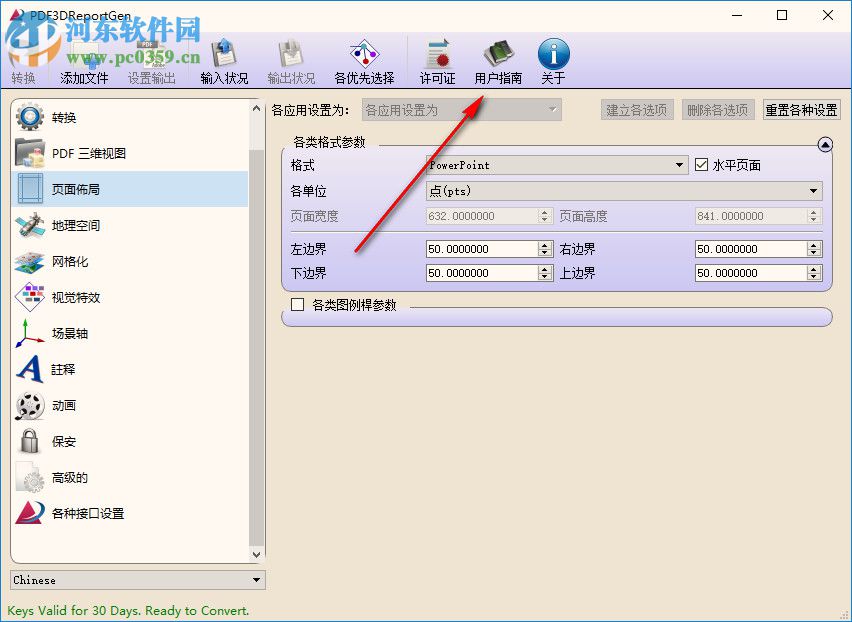Increase 左边界 margin with its stepper
Image resolution: width=852 pixels, height=622 pixels.
coord(542,244)
